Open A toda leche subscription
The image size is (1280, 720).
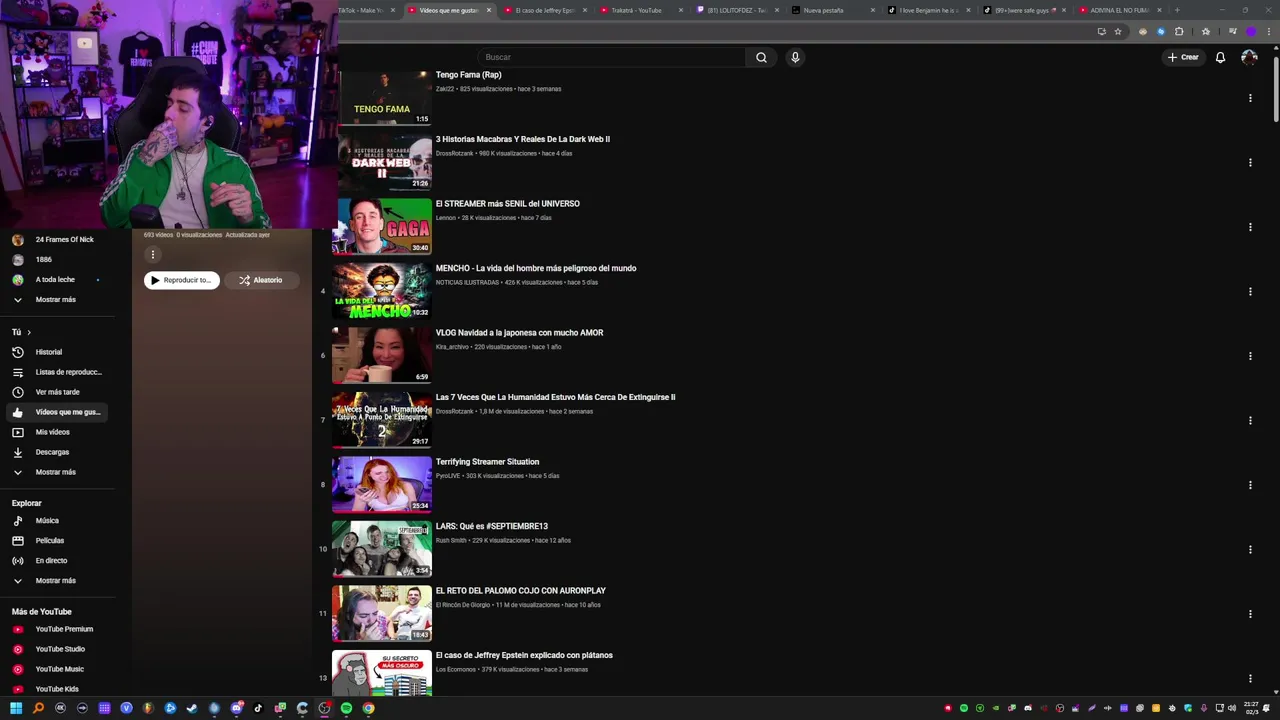pyautogui.click(x=58, y=280)
